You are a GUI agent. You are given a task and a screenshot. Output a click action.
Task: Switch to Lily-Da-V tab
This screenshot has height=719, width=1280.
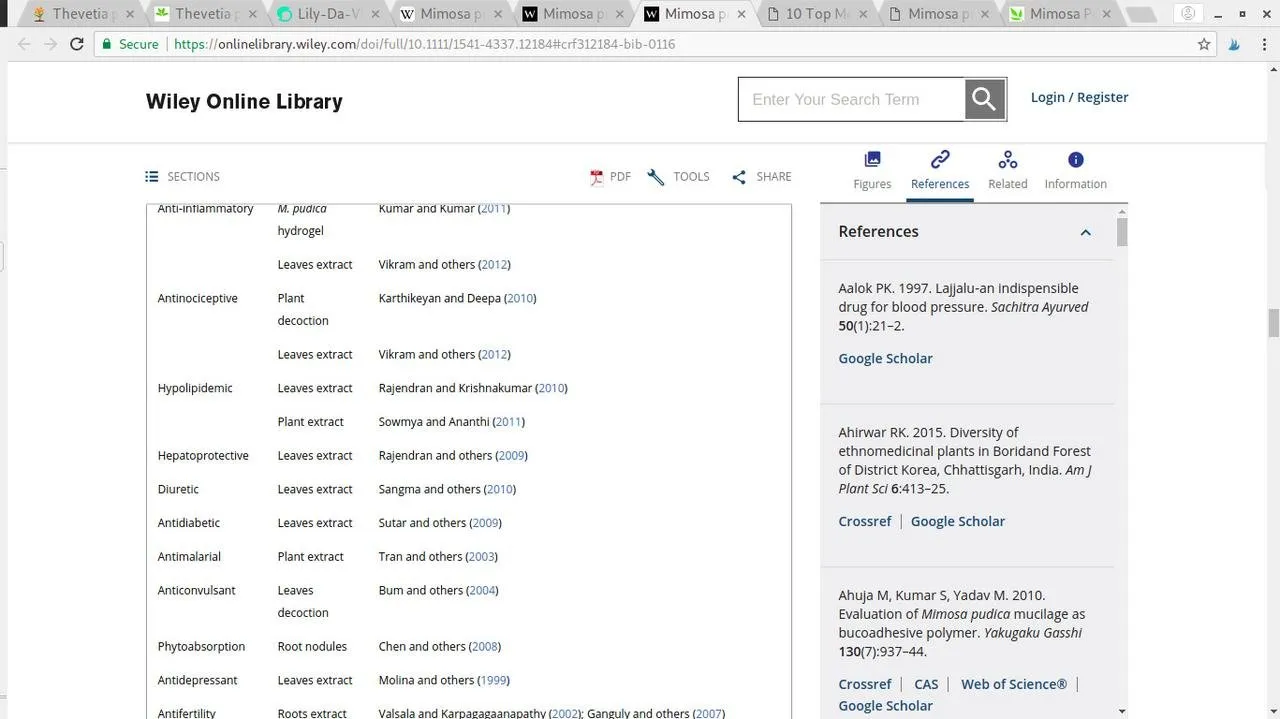click(x=329, y=14)
